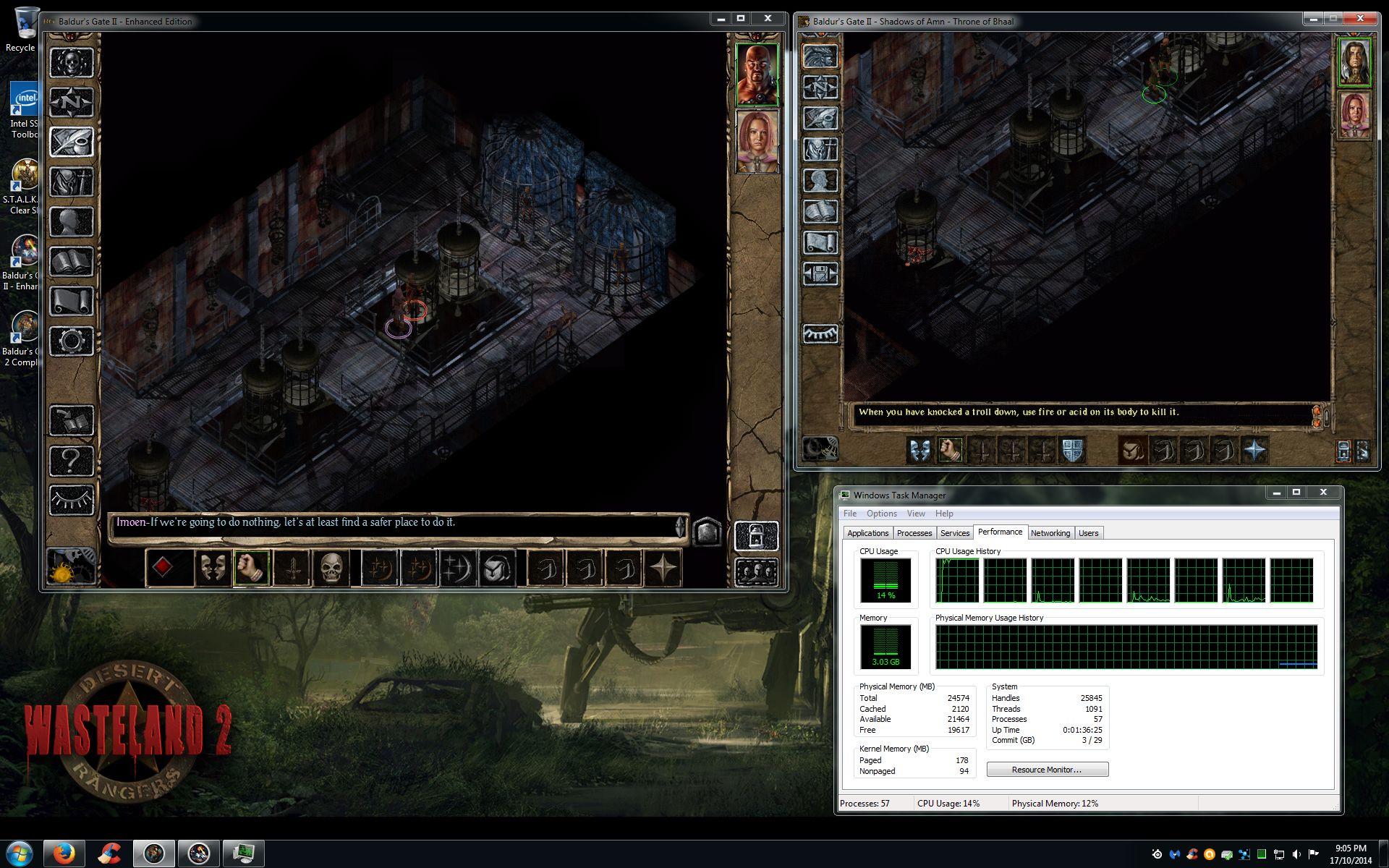Open character record icon in Shadows of Amn sidebar
This screenshot has width=1389, height=868.
820,181
